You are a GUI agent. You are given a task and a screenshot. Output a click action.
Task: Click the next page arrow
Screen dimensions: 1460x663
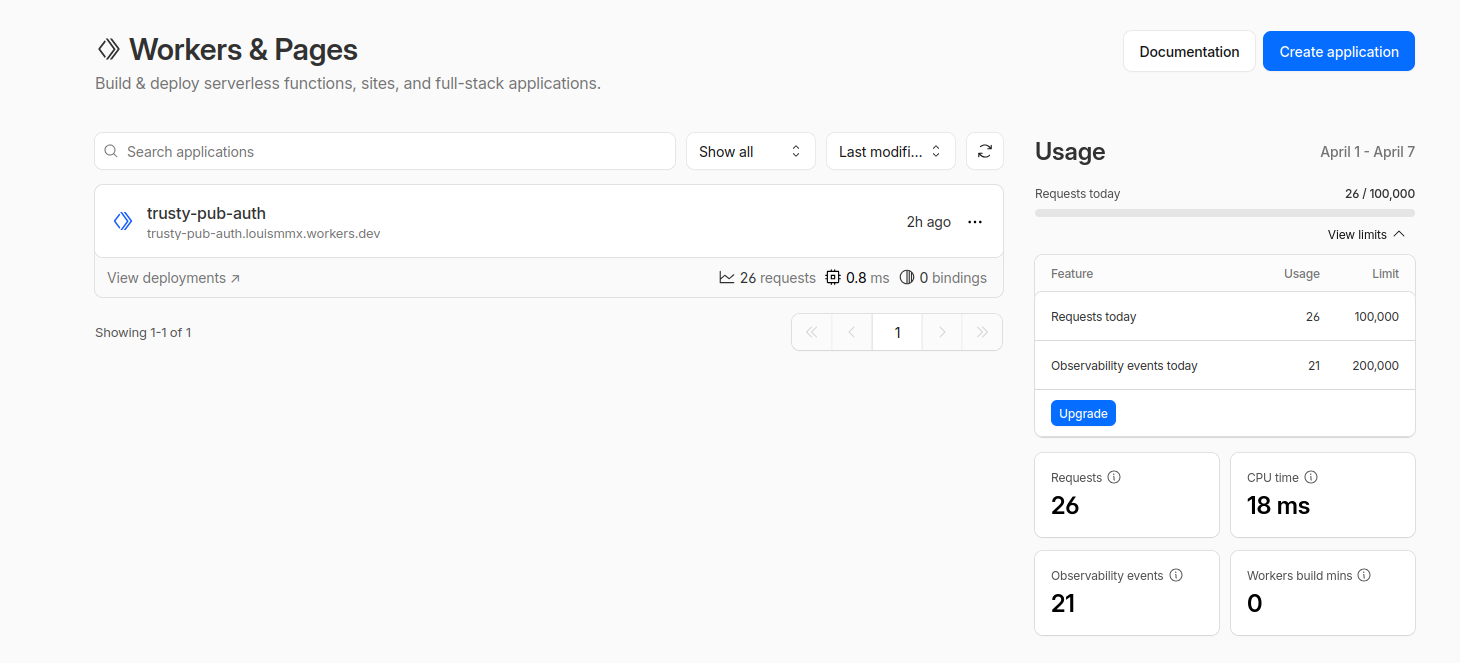pos(942,332)
